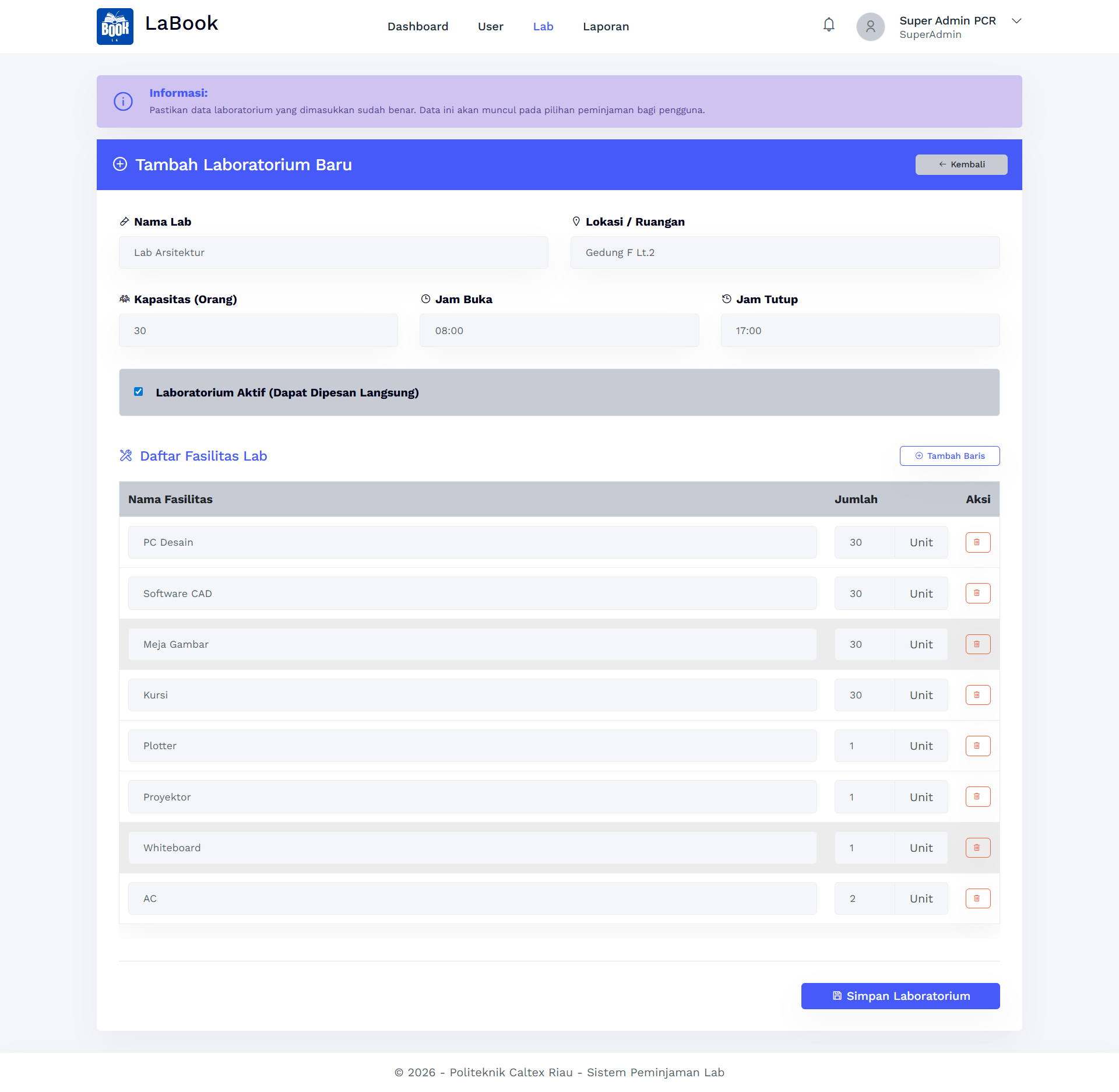Click the Daftar Fasilitas Lab heading

pyautogui.click(x=203, y=456)
